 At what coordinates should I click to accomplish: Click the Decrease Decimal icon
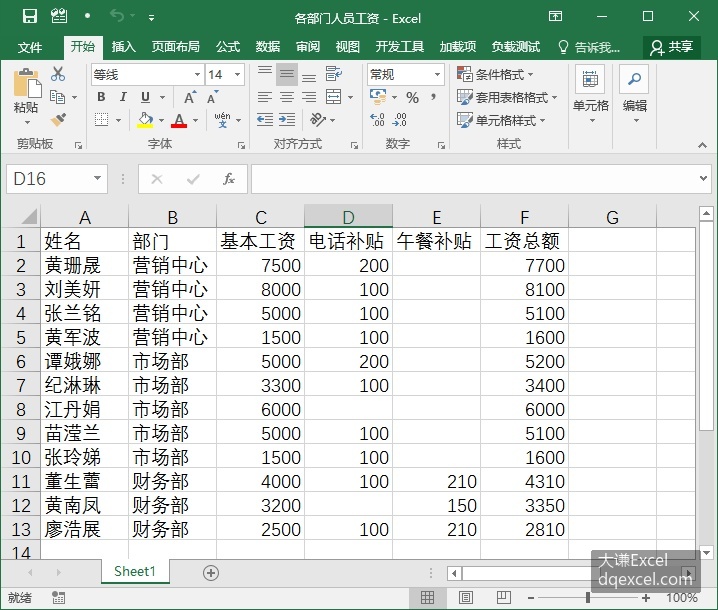[x=399, y=120]
